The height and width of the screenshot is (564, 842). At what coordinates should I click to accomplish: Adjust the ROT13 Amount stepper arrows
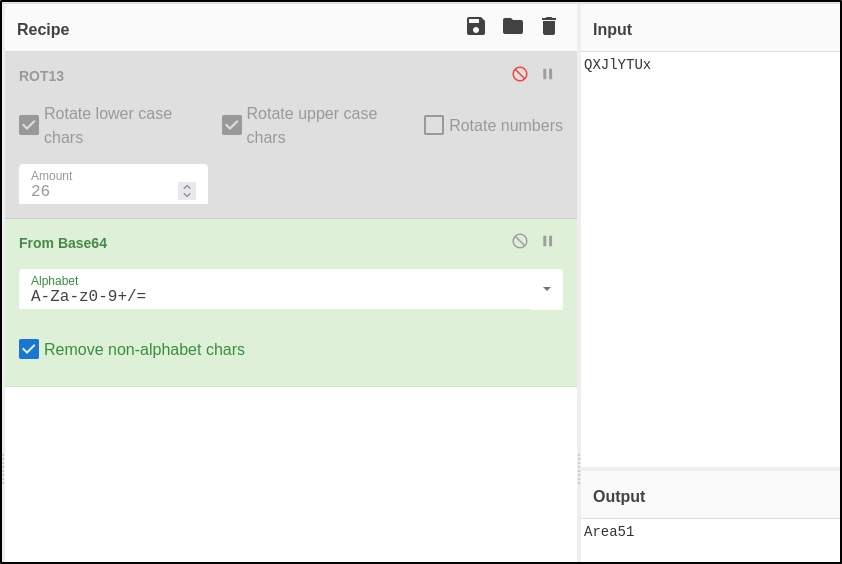[x=187, y=191]
